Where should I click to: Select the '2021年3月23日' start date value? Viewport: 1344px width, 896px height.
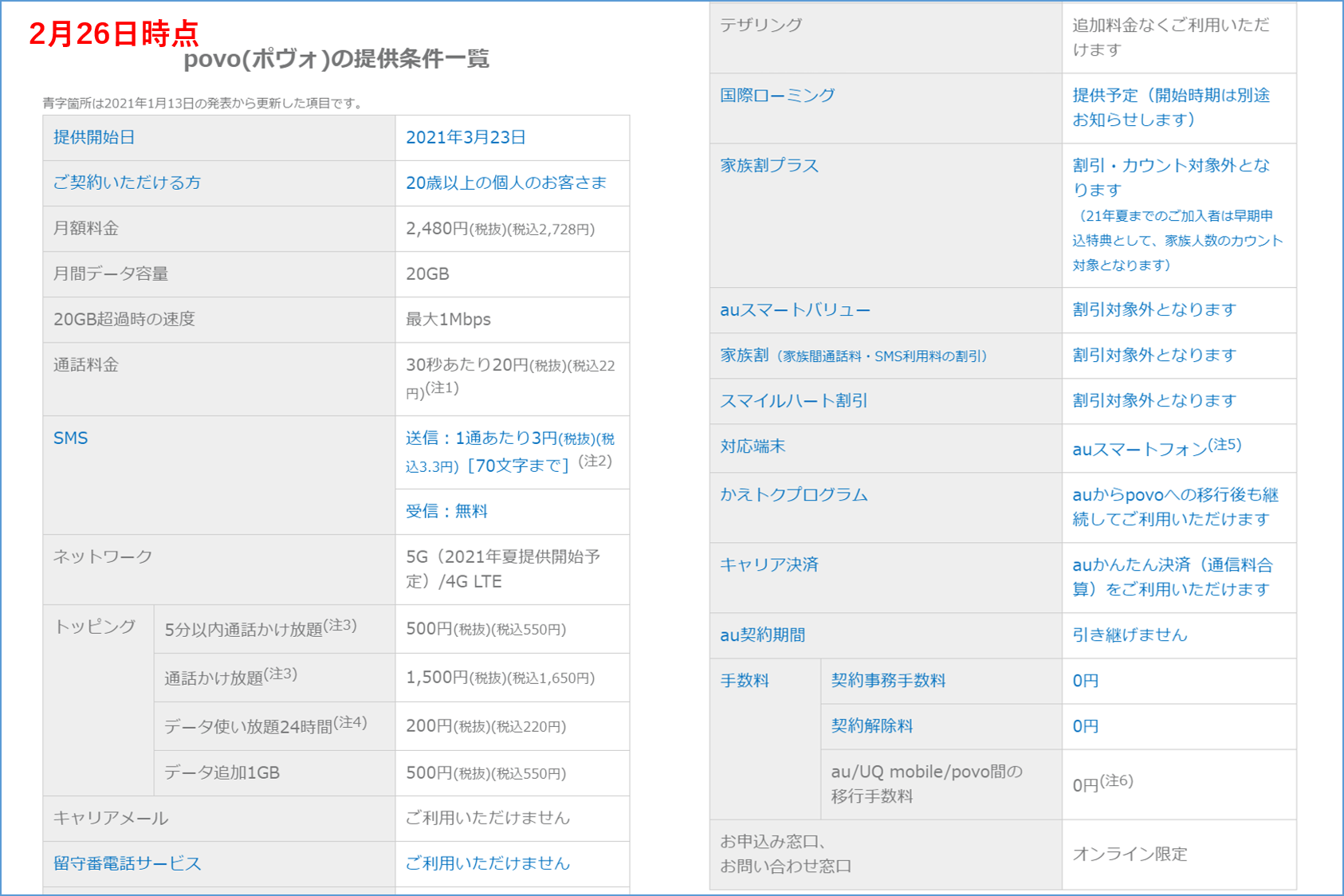pyautogui.click(x=466, y=137)
